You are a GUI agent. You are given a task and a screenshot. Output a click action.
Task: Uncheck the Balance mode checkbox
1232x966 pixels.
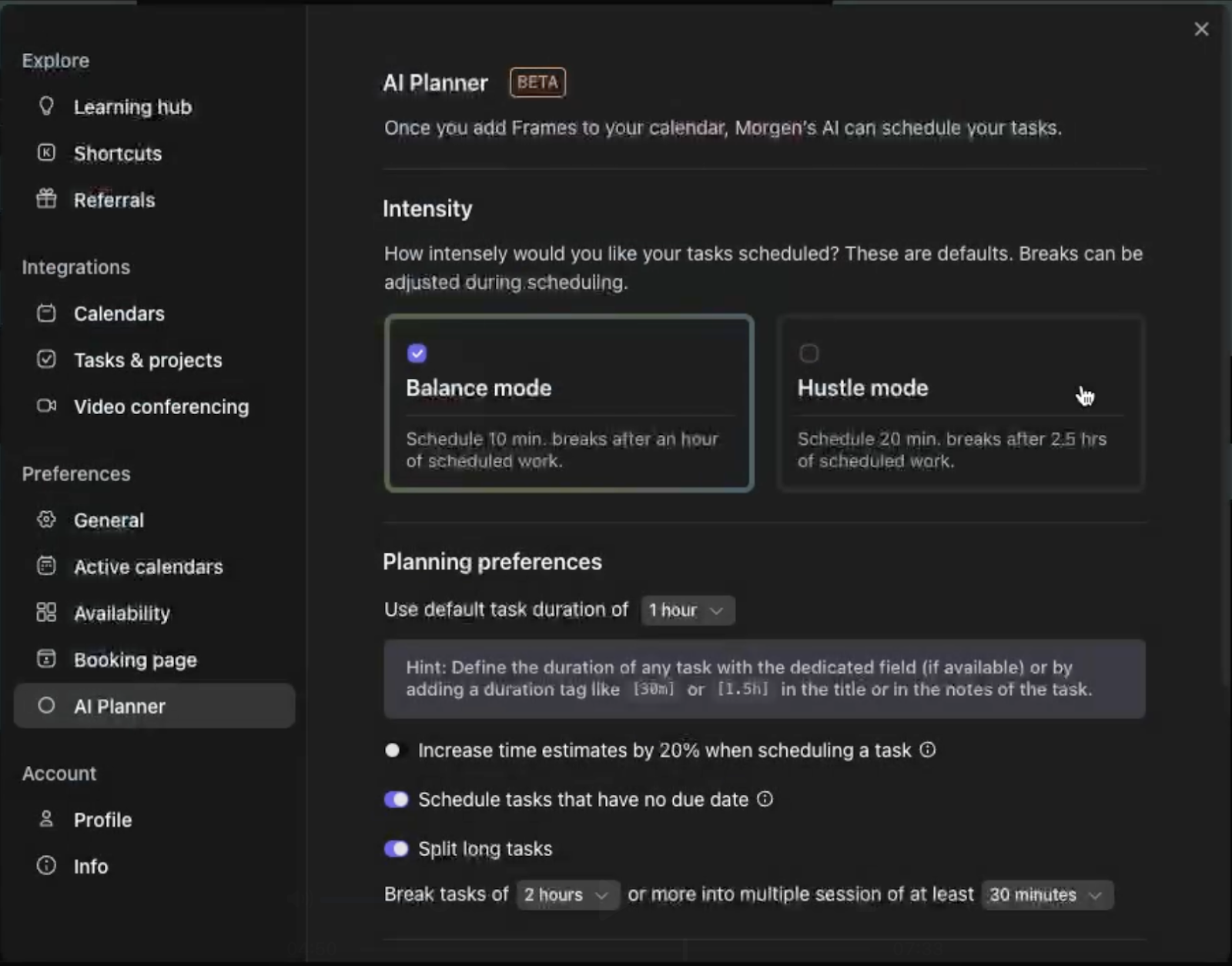(x=417, y=353)
